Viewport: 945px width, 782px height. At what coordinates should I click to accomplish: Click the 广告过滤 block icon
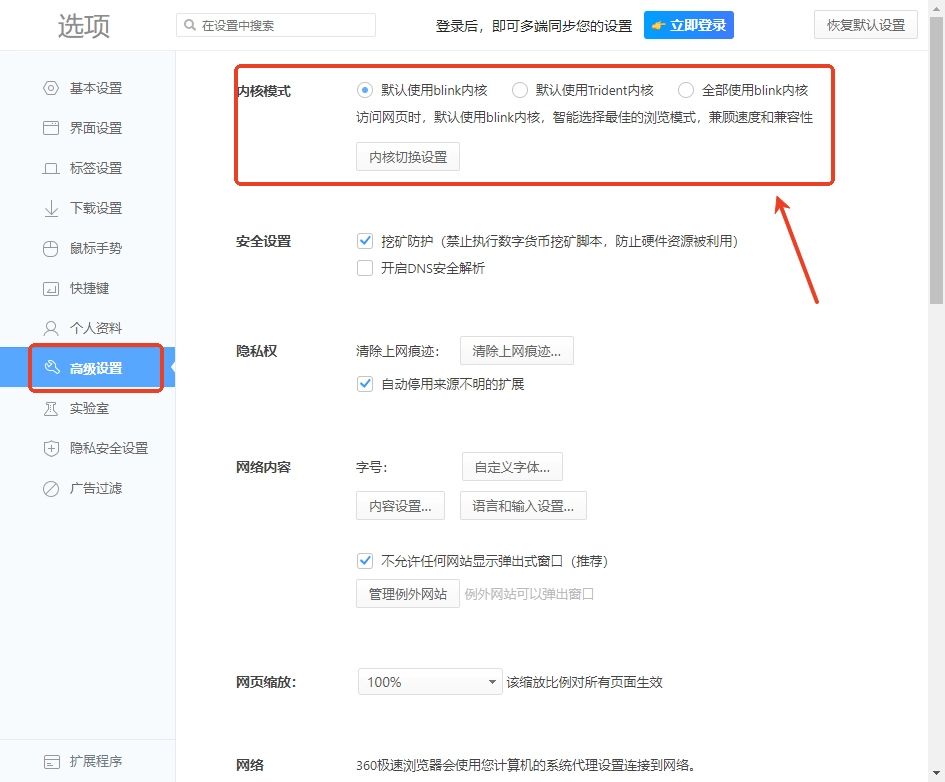pyautogui.click(x=51, y=488)
